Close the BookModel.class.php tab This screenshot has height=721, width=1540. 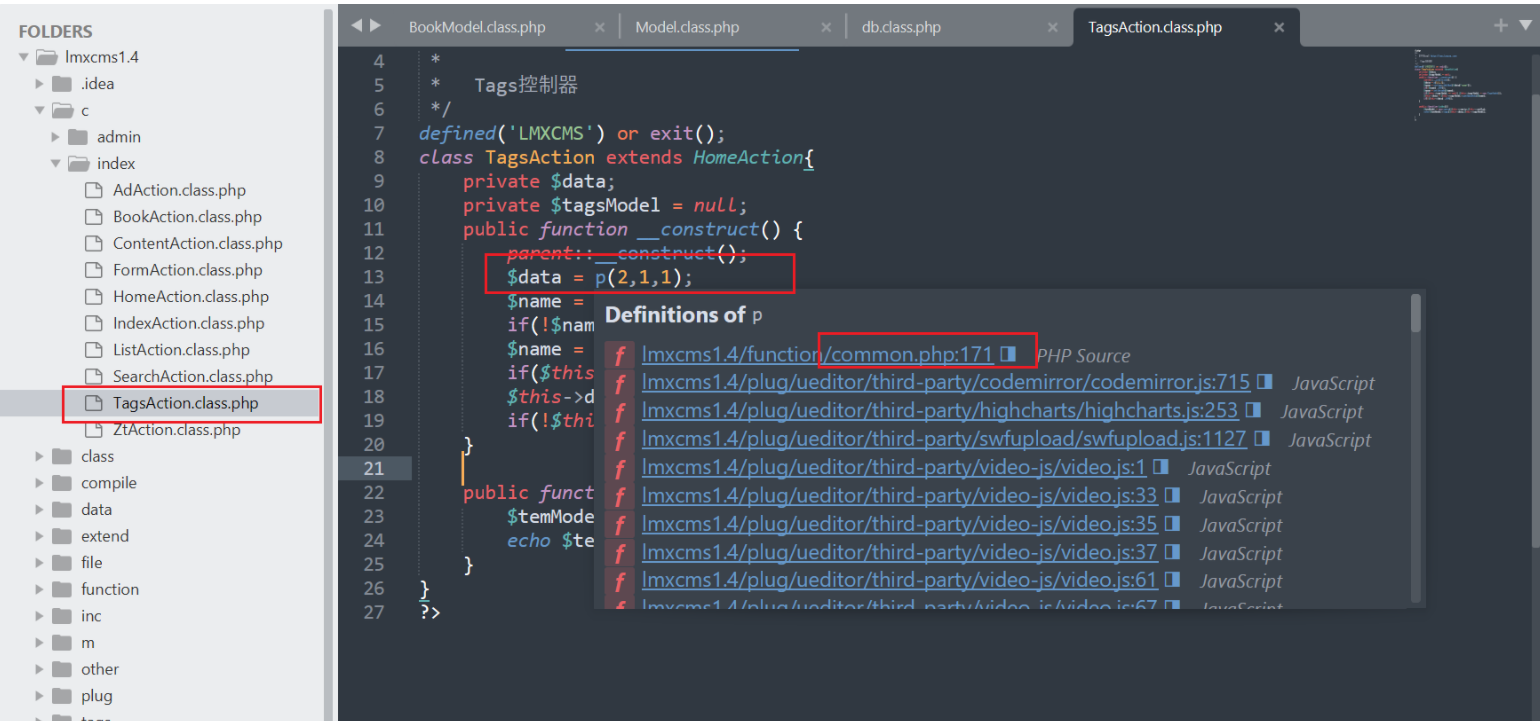coord(600,27)
